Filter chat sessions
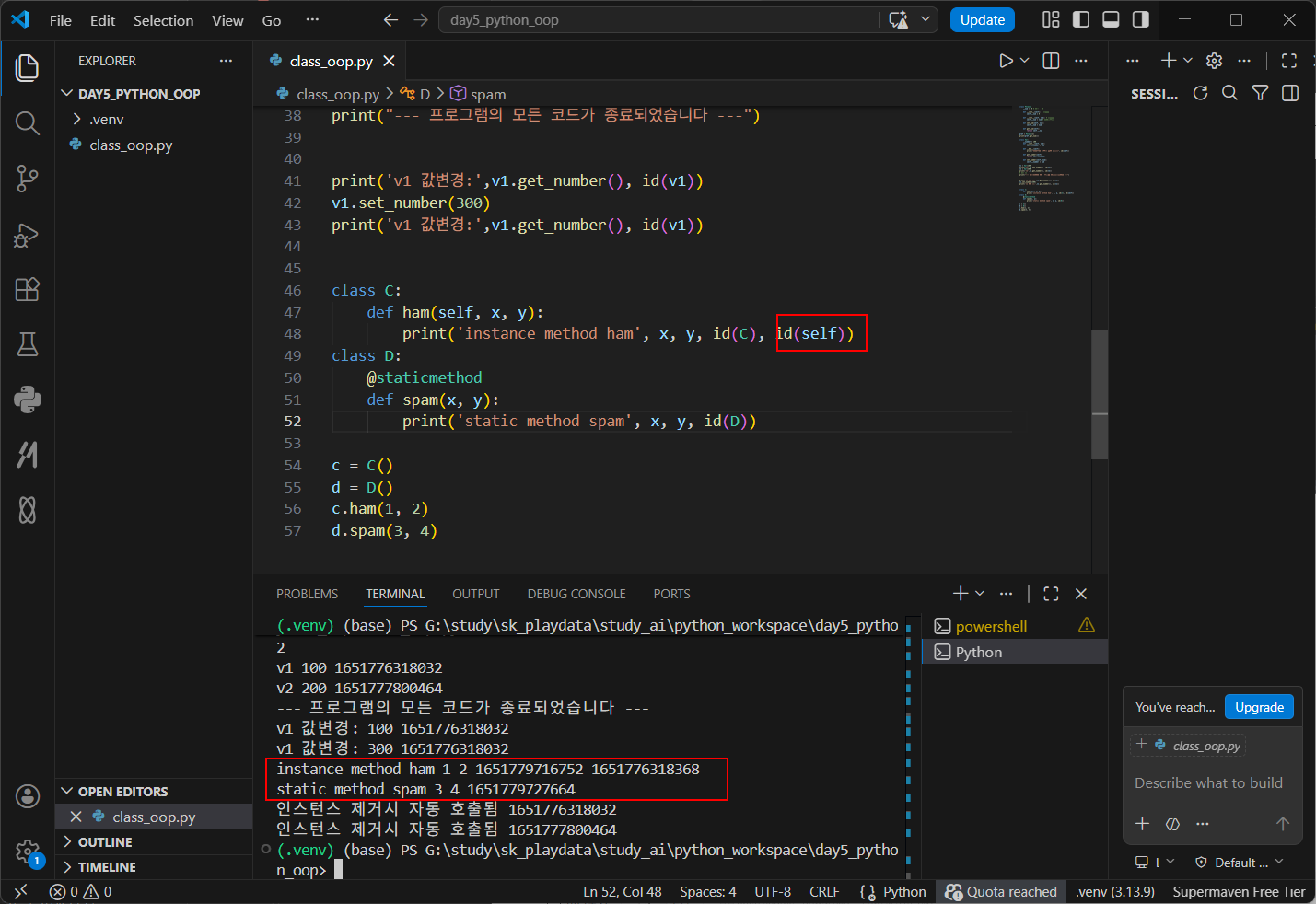1316x904 pixels. 1261,93
